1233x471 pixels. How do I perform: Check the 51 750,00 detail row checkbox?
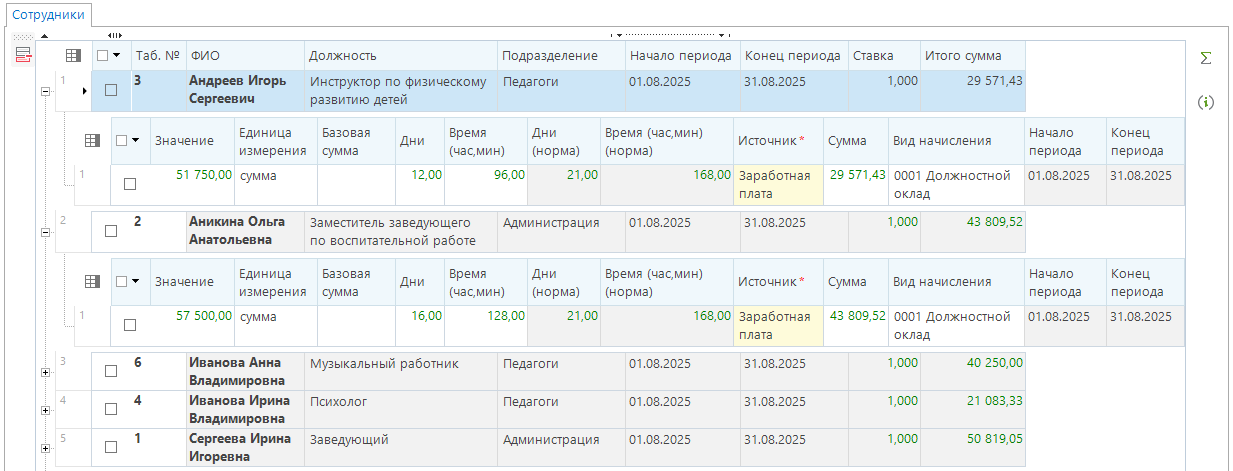pos(130,184)
